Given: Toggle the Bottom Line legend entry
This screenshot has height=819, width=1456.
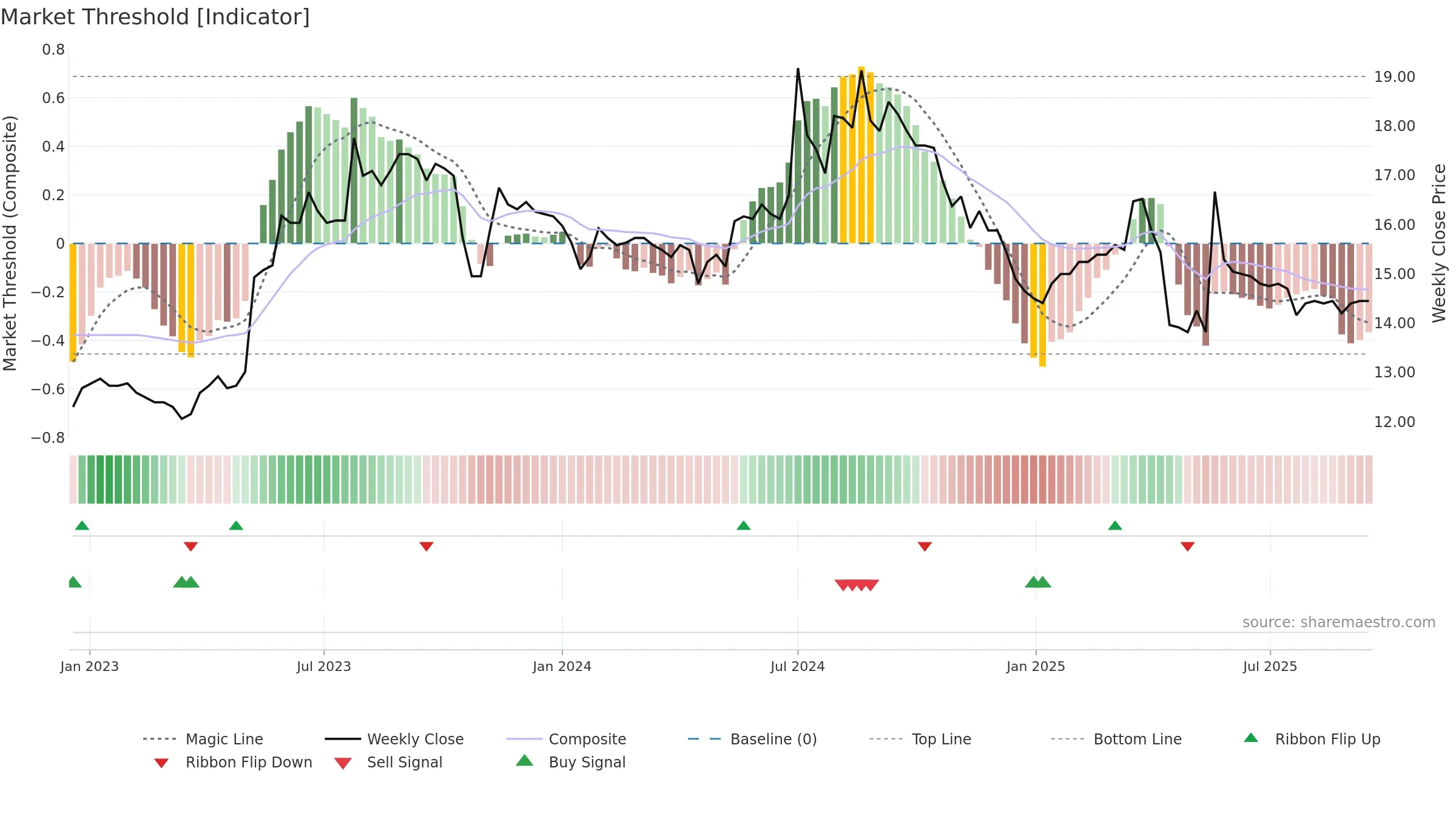Looking at the screenshot, I should [1116, 739].
